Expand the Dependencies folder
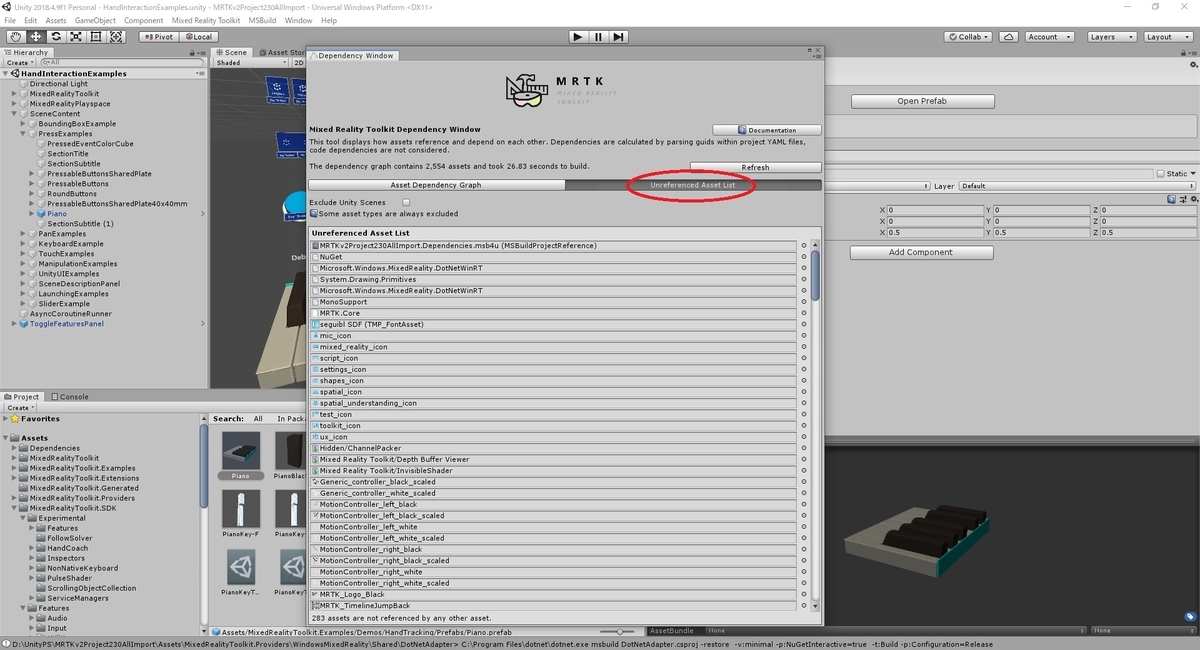Image resolution: width=1200 pixels, height=650 pixels. pos(15,448)
